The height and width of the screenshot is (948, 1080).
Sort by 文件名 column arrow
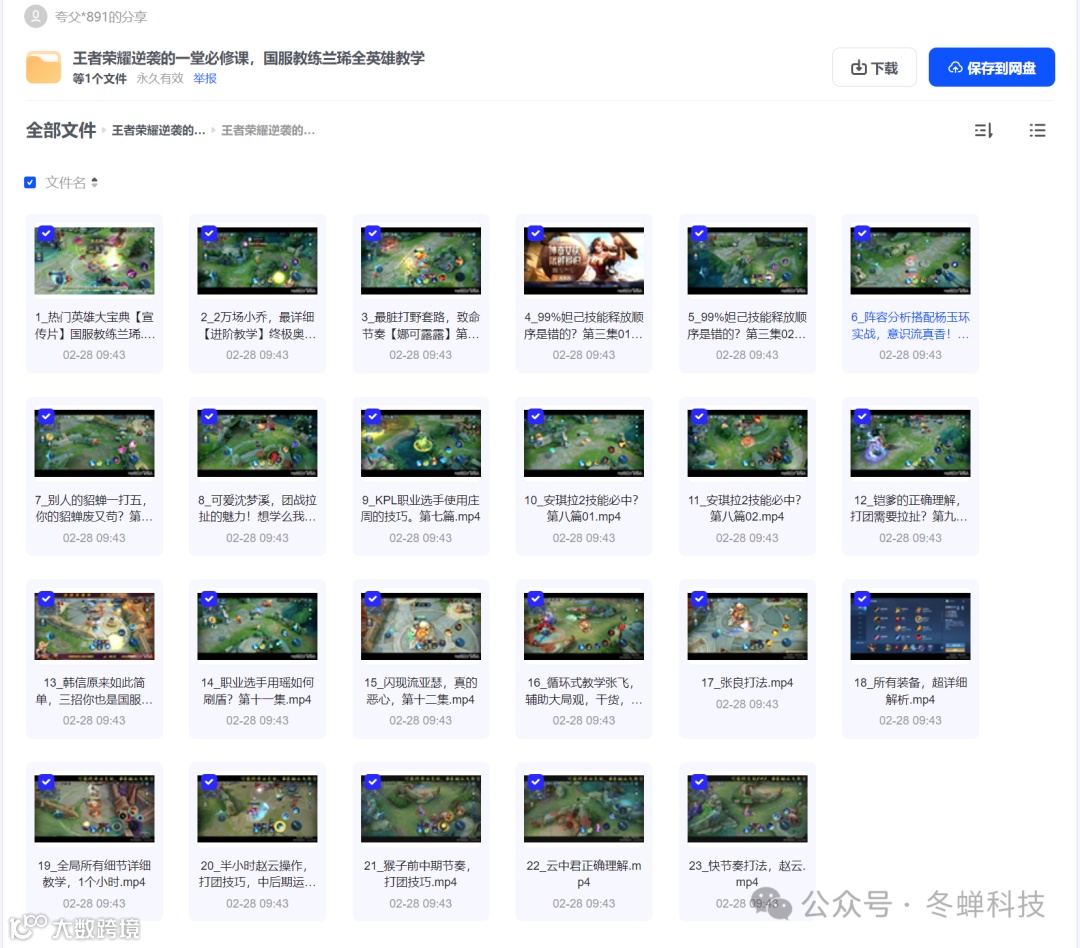(x=94, y=183)
